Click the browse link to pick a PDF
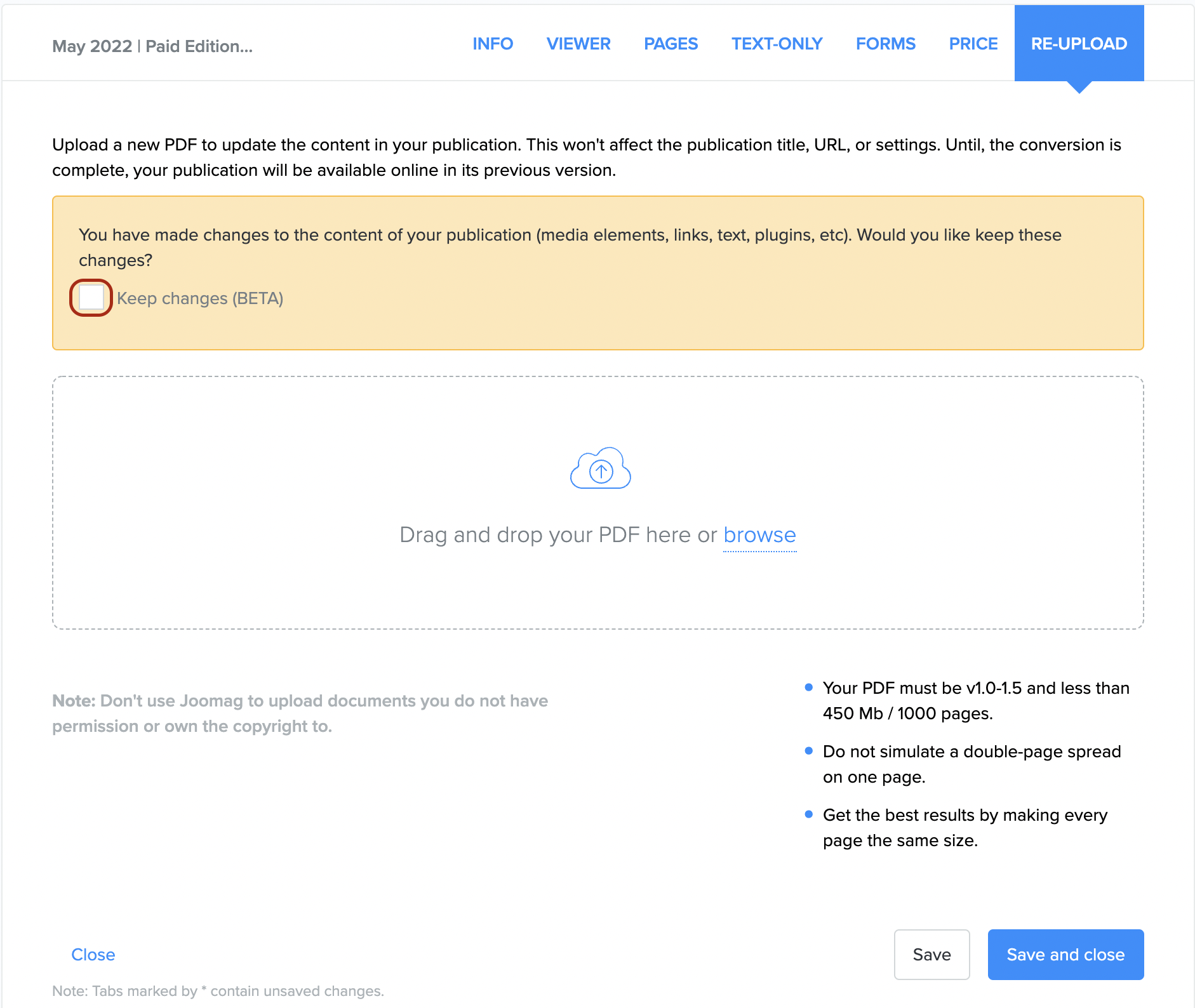Image resolution: width=1195 pixels, height=1008 pixels. (x=759, y=535)
